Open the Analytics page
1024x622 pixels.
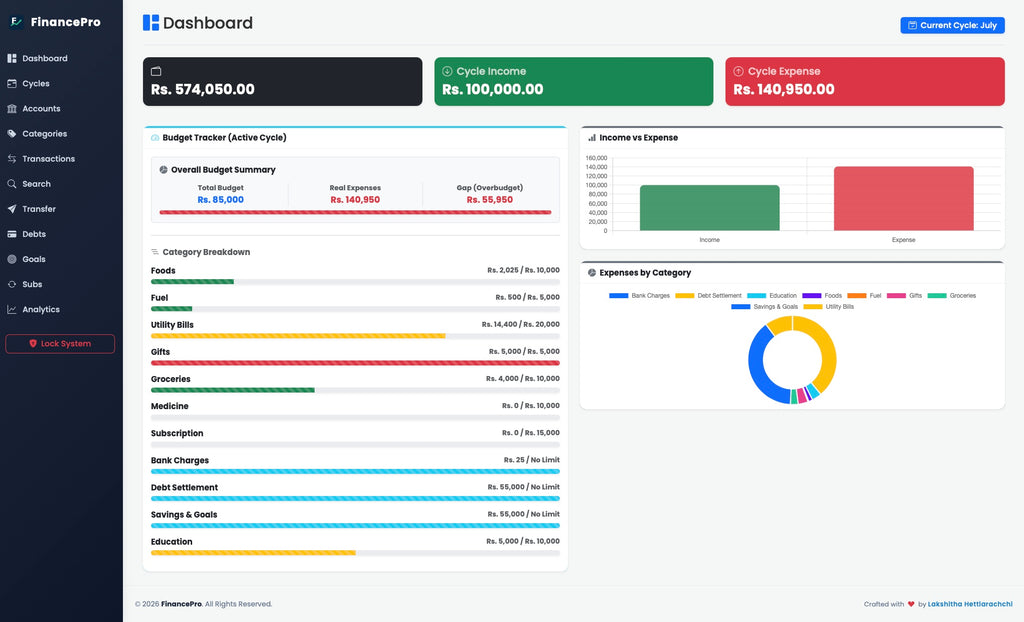pyautogui.click(x=61, y=310)
